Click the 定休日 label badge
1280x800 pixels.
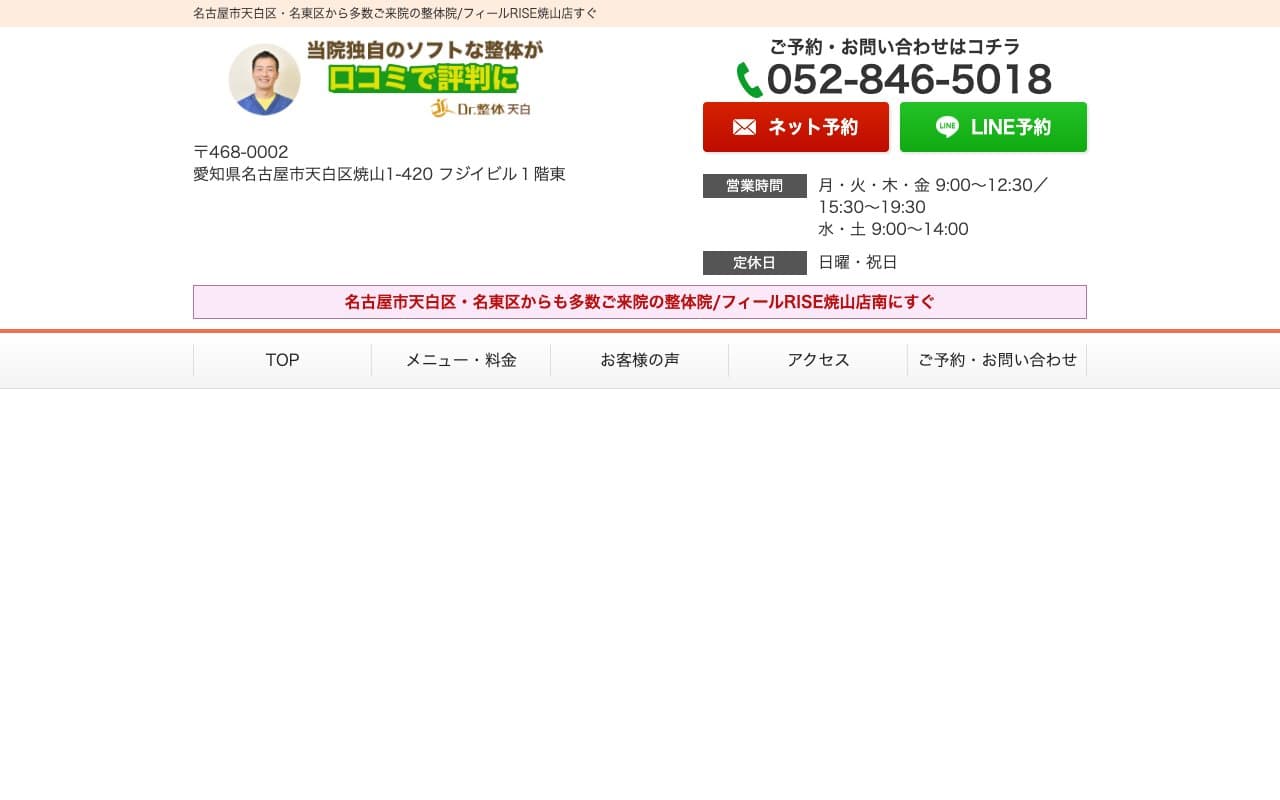point(754,263)
